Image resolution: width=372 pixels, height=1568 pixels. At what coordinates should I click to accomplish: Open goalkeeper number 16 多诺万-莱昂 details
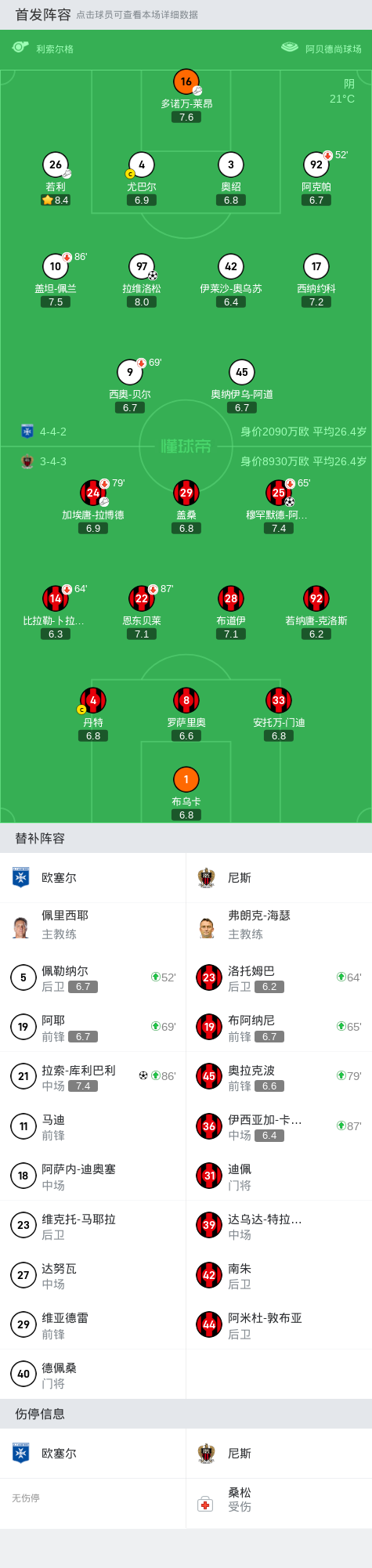(x=186, y=81)
